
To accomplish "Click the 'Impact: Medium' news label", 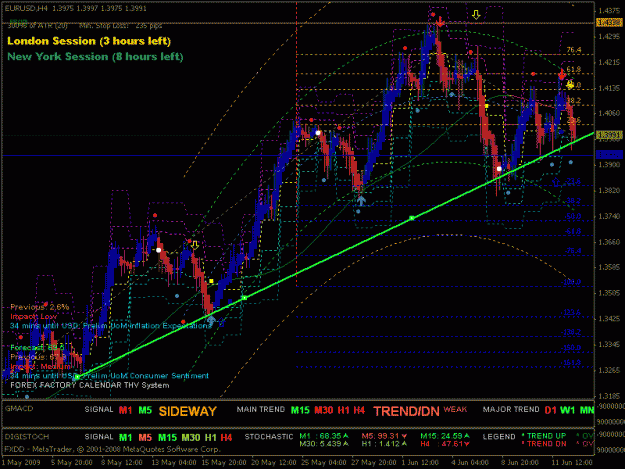I will (x=40, y=366).
